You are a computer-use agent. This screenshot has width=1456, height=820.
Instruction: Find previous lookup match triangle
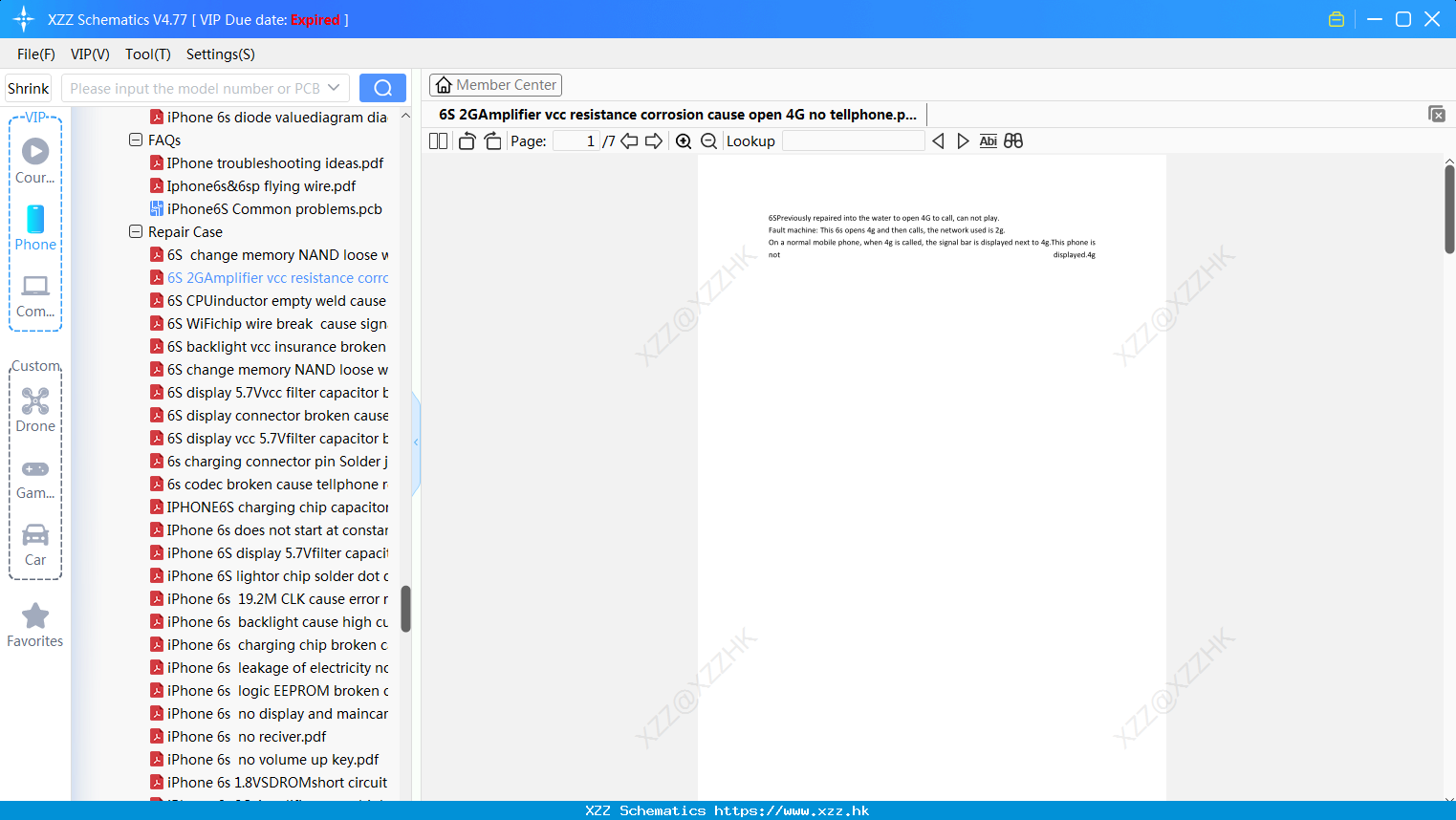[938, 141]
